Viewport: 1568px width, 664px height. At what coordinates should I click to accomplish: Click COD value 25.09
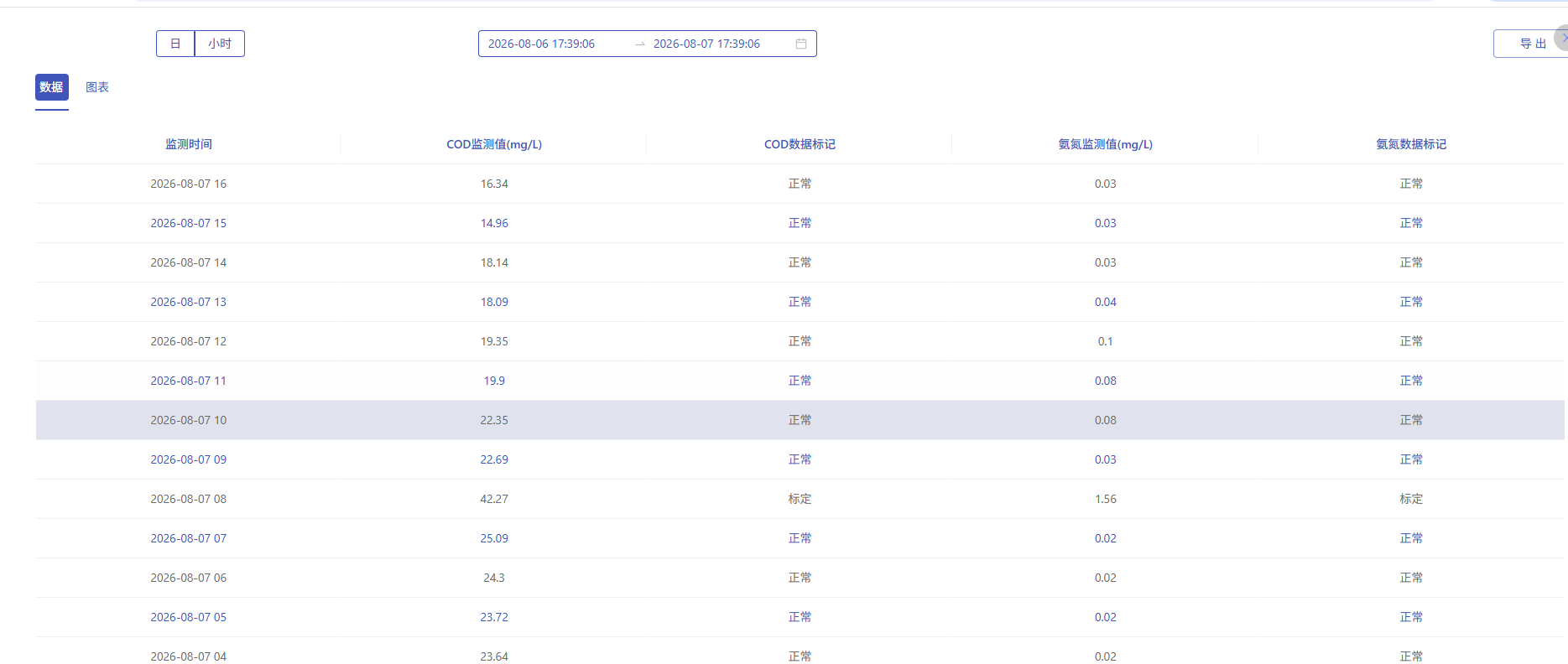click(x=494, y=538)
